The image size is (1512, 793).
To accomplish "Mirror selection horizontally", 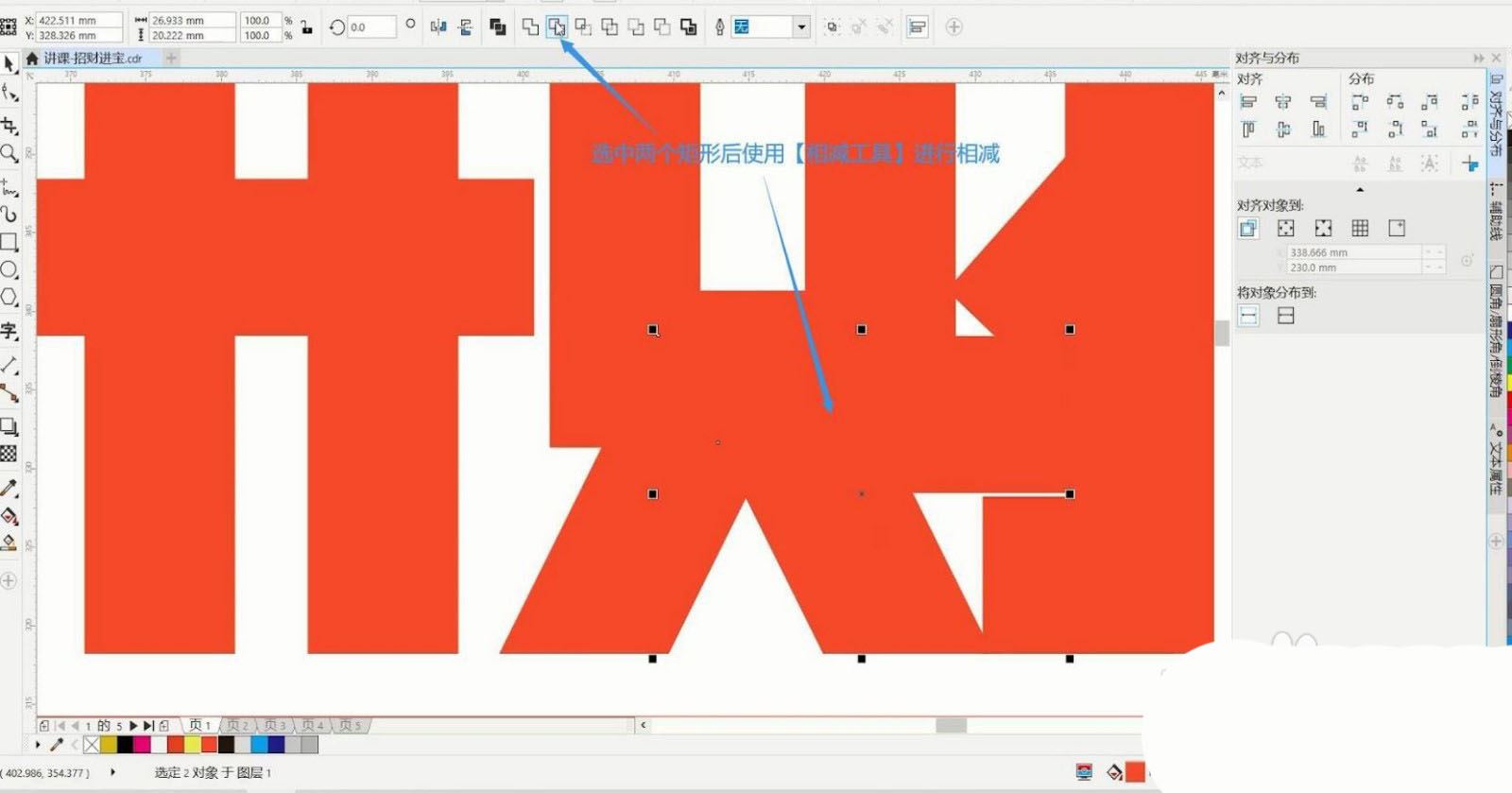I will (438, 26).
